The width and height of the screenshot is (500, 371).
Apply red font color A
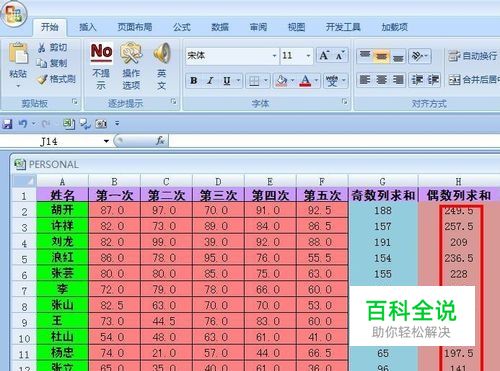point(305,81)
